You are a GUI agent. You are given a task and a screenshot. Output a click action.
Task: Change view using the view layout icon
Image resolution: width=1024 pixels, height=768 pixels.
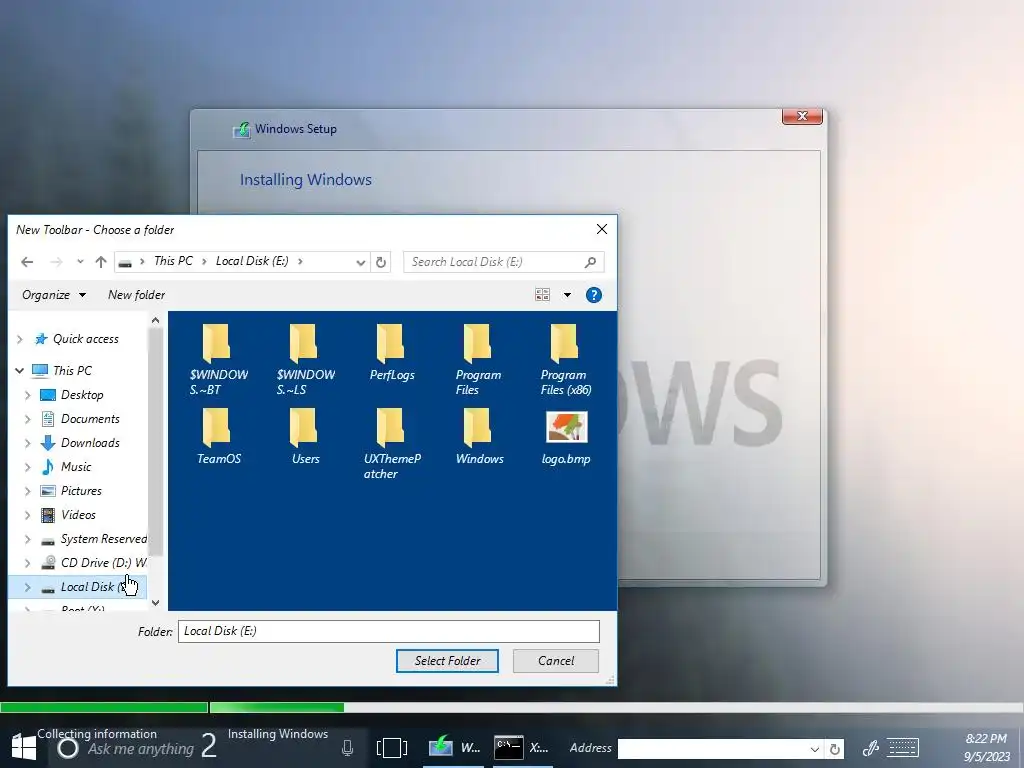coord(543,295)
